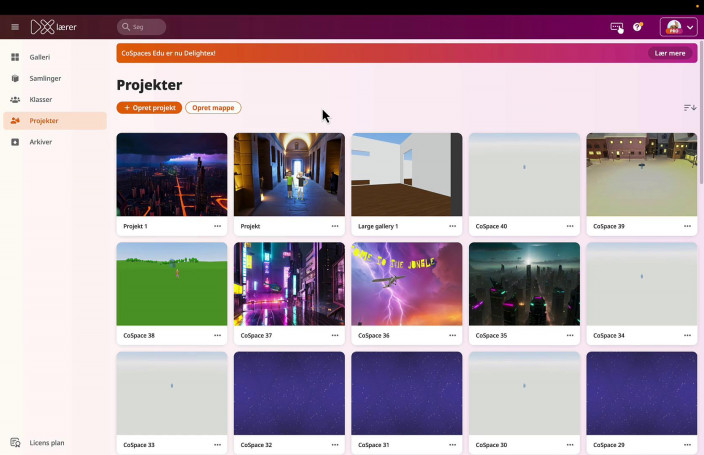Show more options for CoSpace 37

coord(335,336)
